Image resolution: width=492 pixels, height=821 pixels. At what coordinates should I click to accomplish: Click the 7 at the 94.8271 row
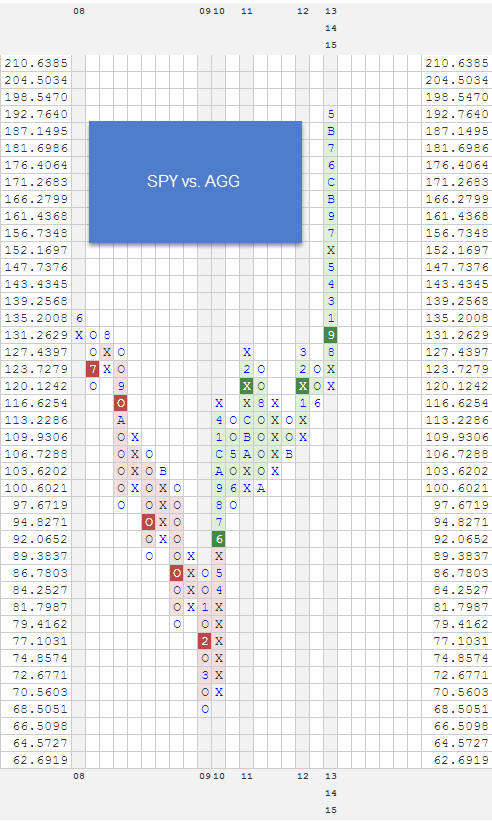[x=219, y=522]
